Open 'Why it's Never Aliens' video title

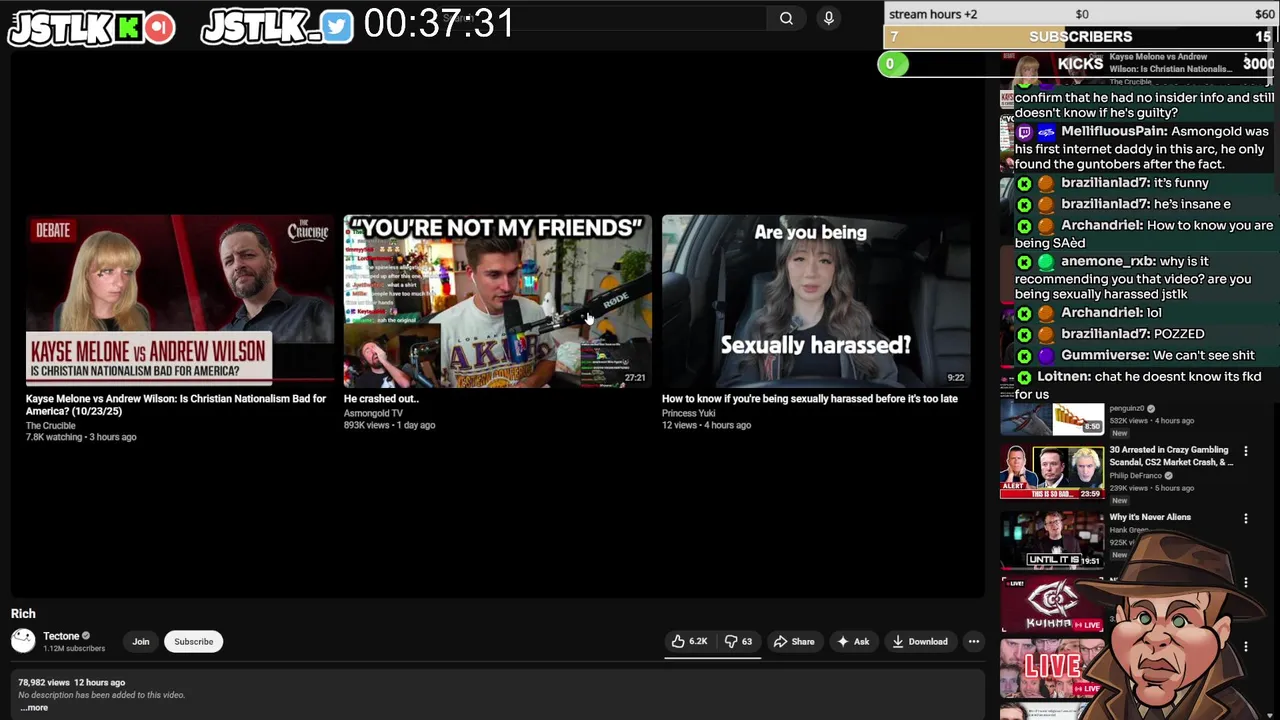1150,517
